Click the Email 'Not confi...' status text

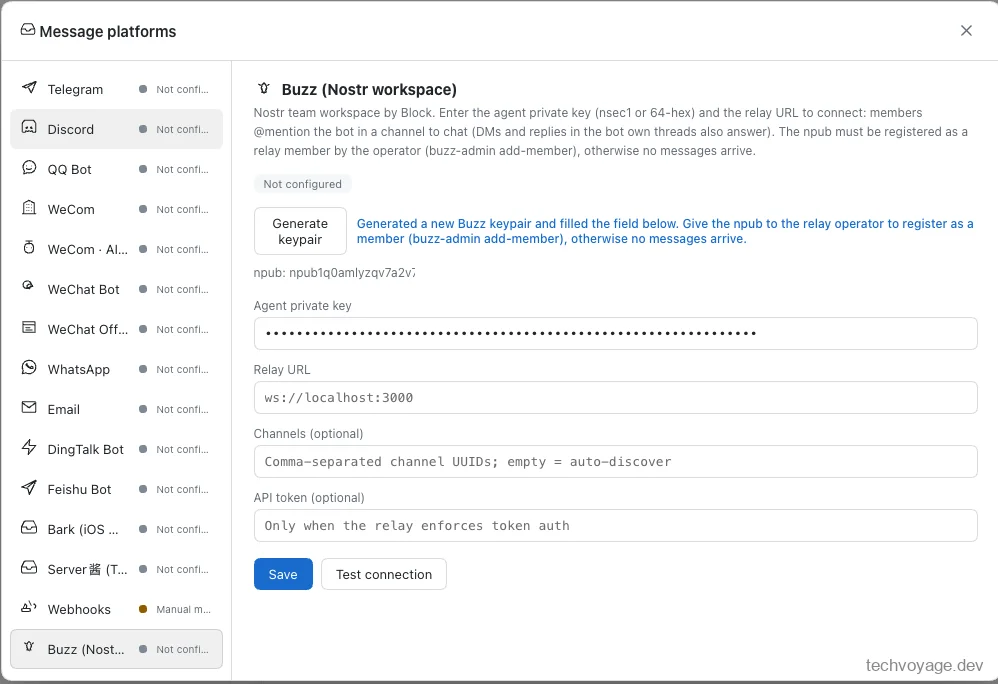[x=182, y=409]
